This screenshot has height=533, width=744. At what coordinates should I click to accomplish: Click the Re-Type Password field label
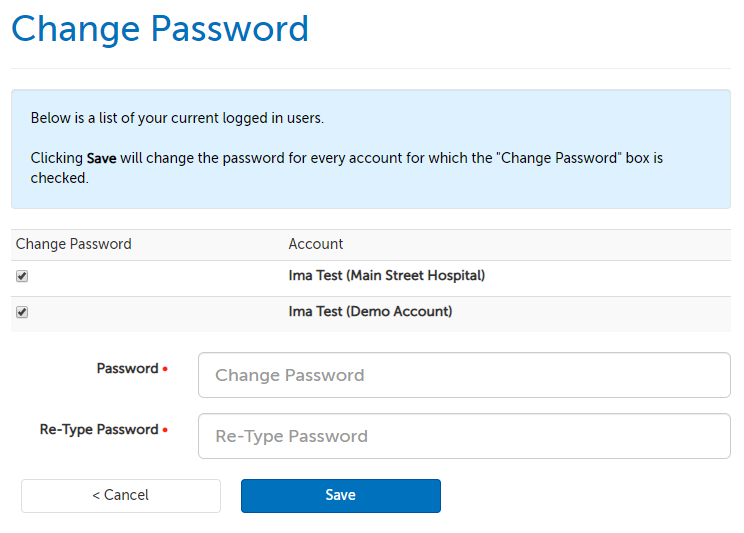pos(99,429)
